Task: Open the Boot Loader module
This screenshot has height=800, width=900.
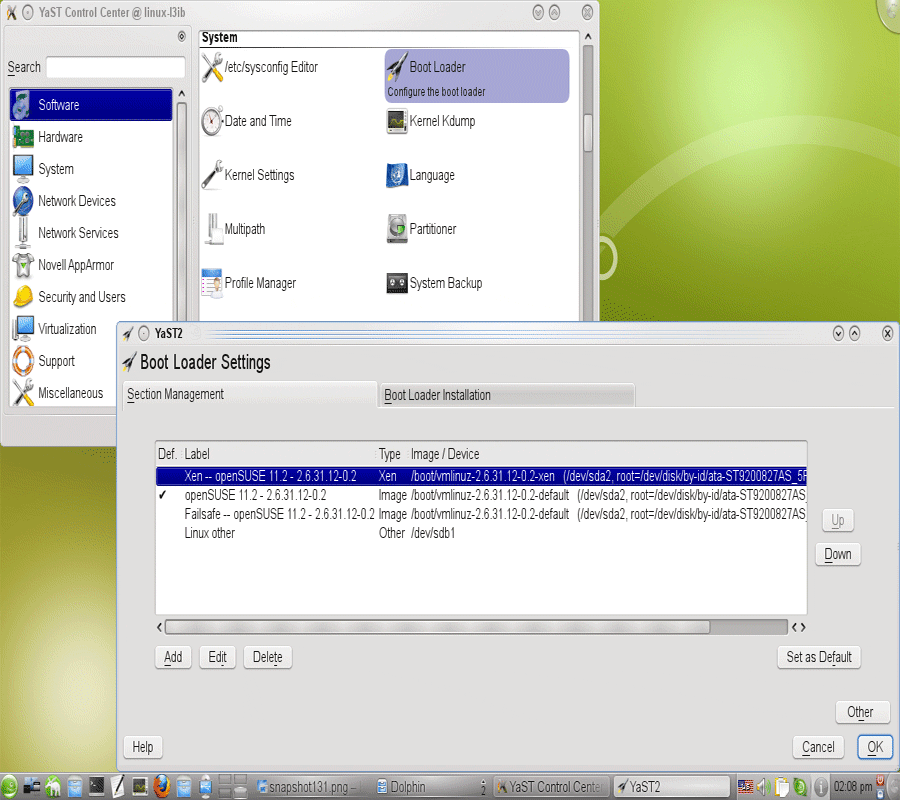Action: pos(476,76)
